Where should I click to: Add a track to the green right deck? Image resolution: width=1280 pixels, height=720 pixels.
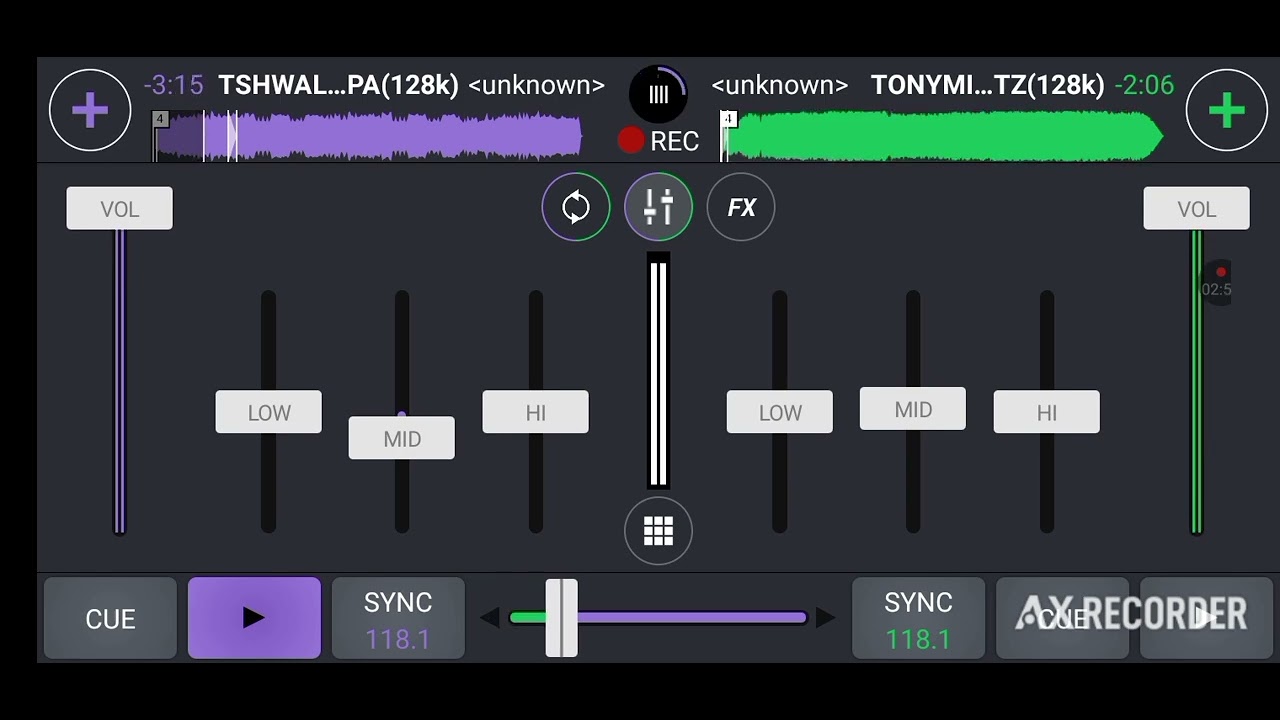point(1227,110)
